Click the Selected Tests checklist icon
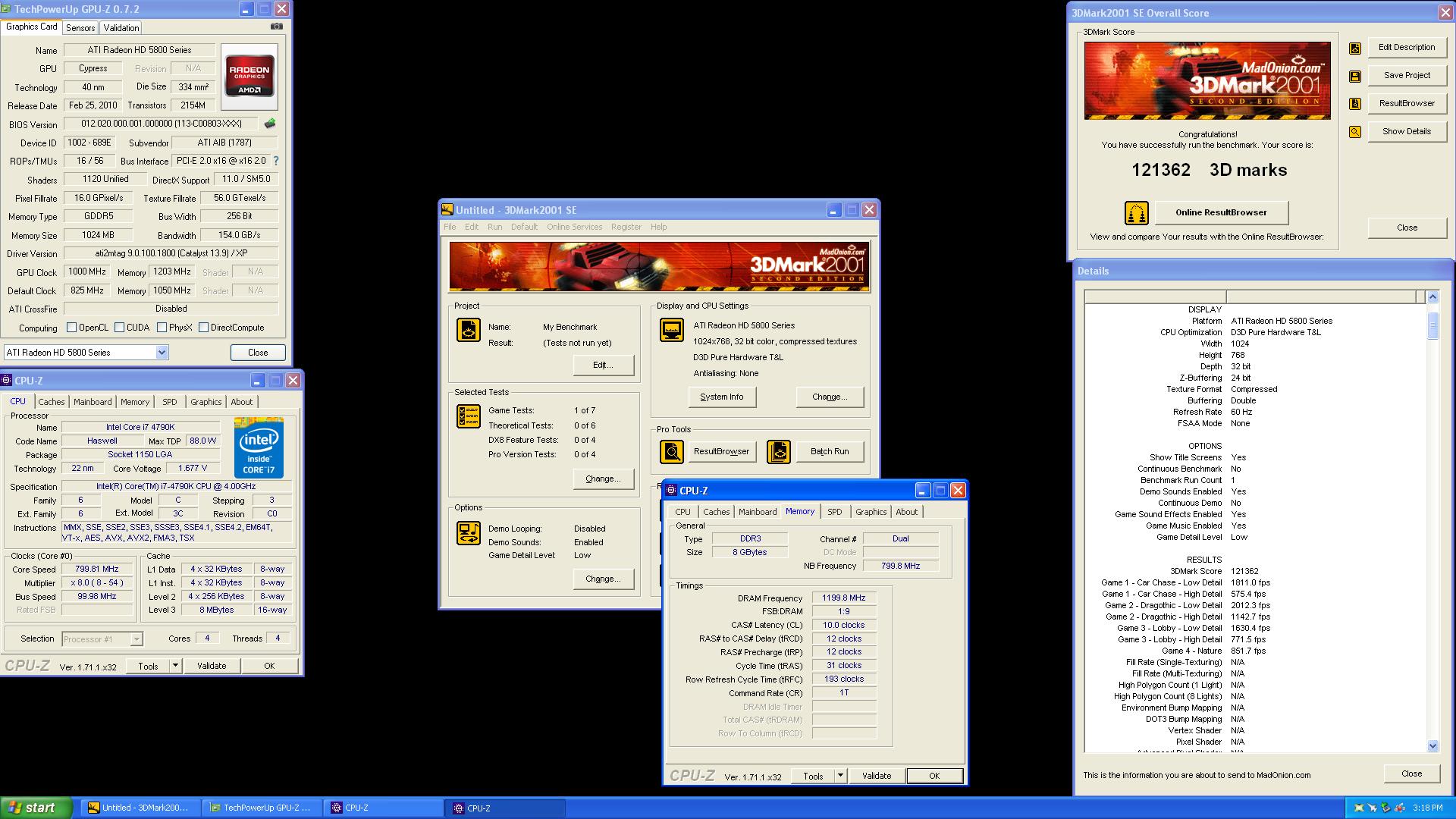 [x=469, y=416]
